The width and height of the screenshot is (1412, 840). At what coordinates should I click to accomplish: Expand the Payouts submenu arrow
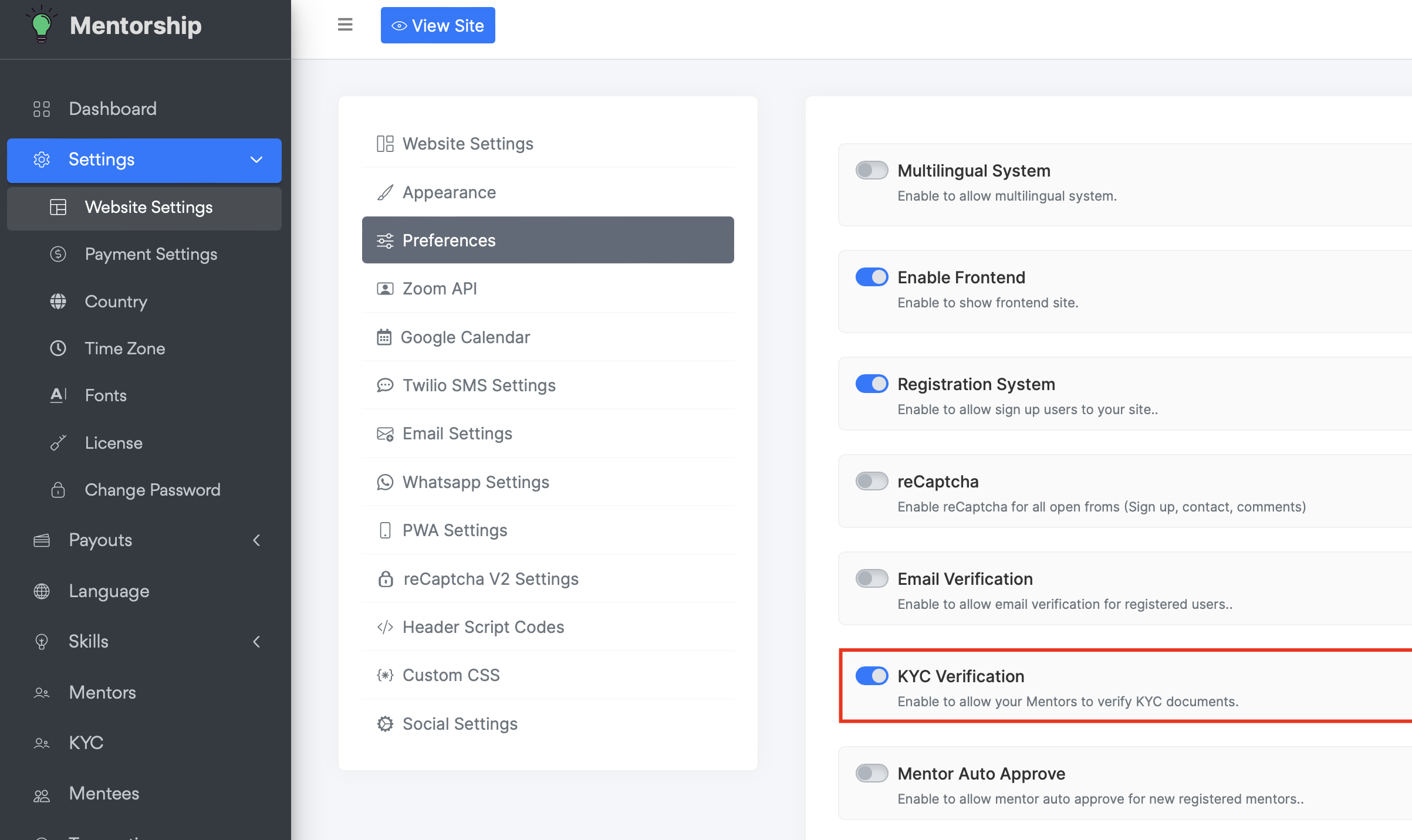(x=256, y=540)
